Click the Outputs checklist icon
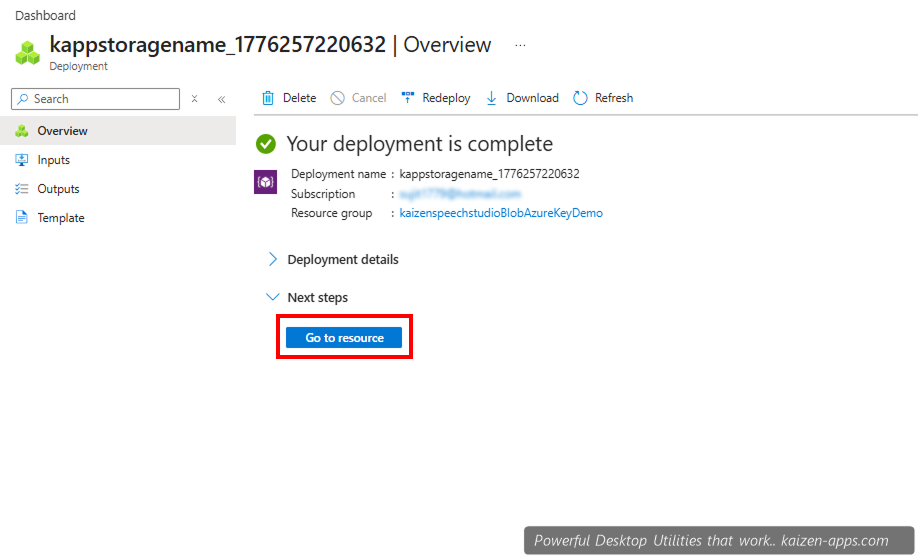The width and height of the screenshot is (918, 559). point(22,188)
